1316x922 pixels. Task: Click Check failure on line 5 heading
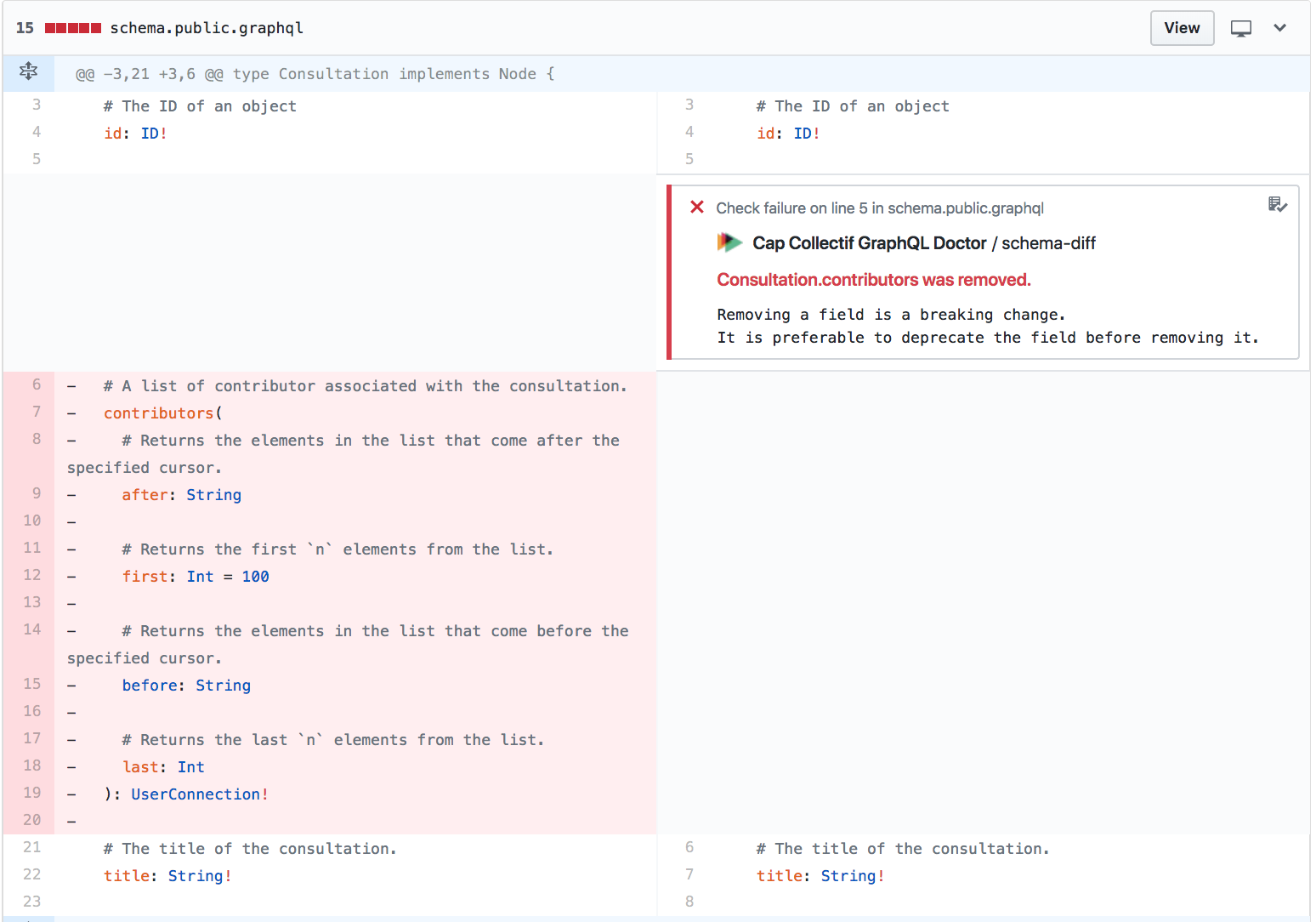point(880,207)
